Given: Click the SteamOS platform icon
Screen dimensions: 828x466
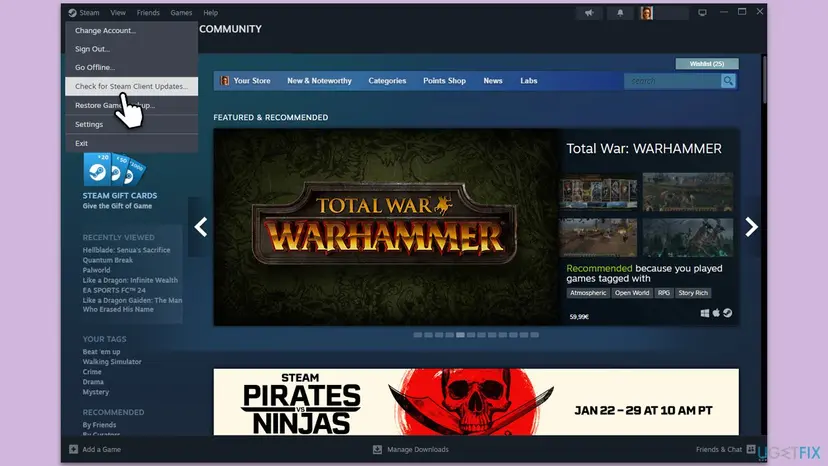Looking at the screenshot, I should point(728,313).
